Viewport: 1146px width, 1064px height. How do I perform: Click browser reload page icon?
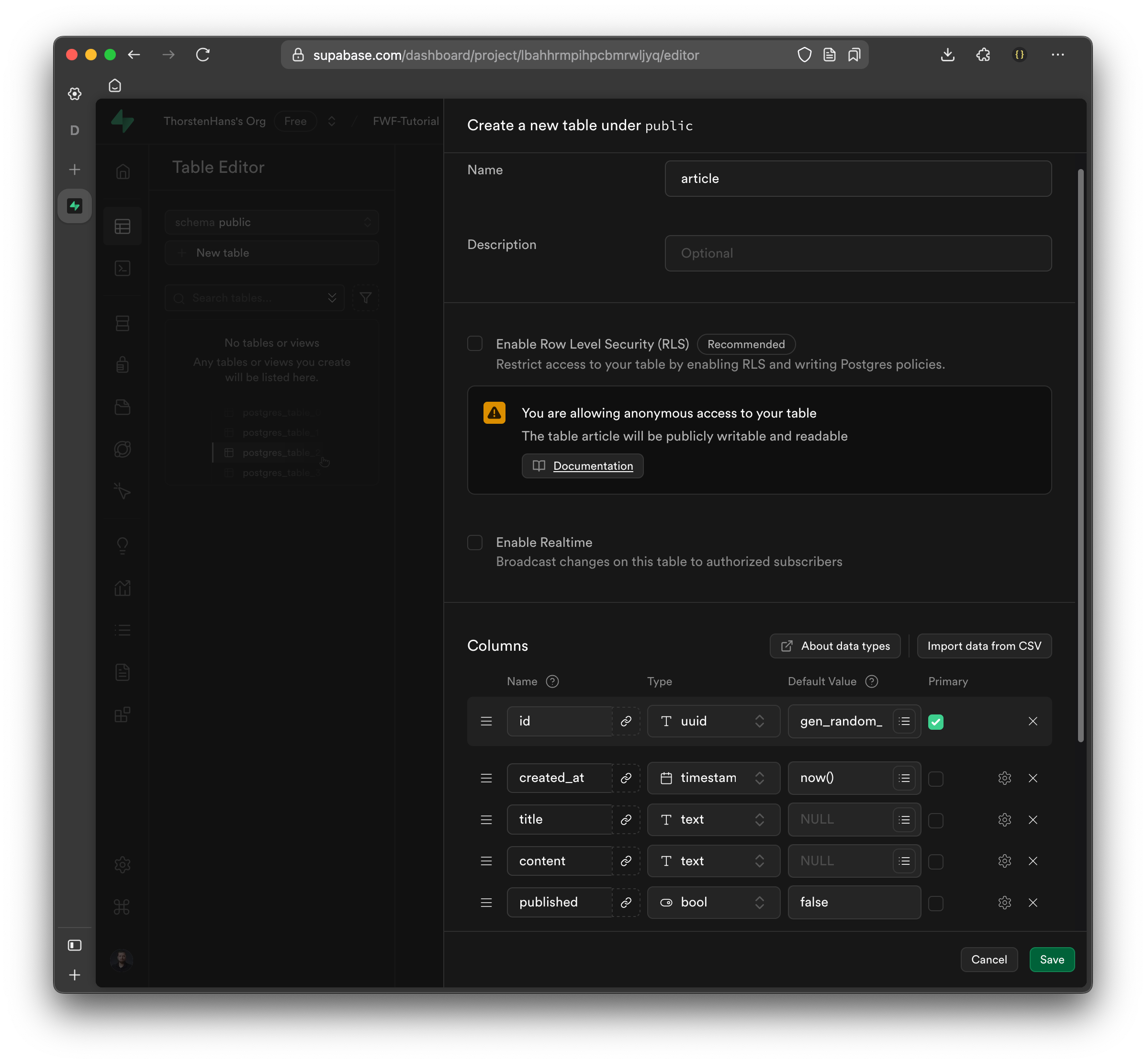tap(202, 55)
